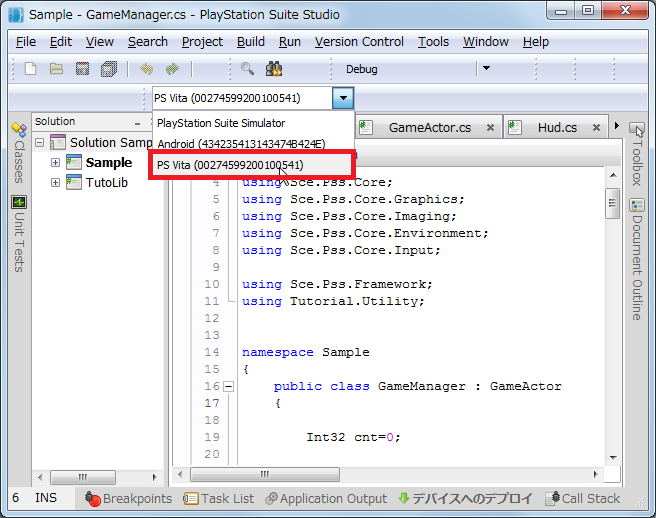Click the Save file toolbar icon
656x518 pixels.
point(83,69)
